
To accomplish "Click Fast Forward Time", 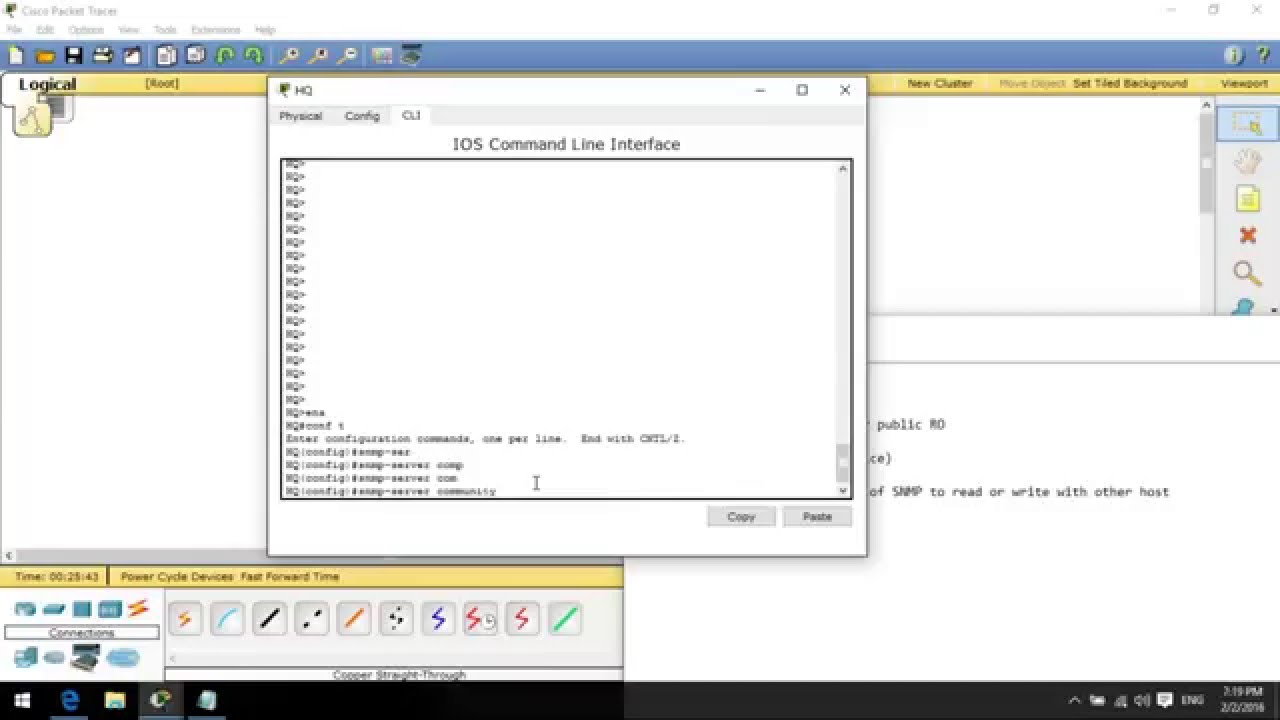I will [290, 577].
